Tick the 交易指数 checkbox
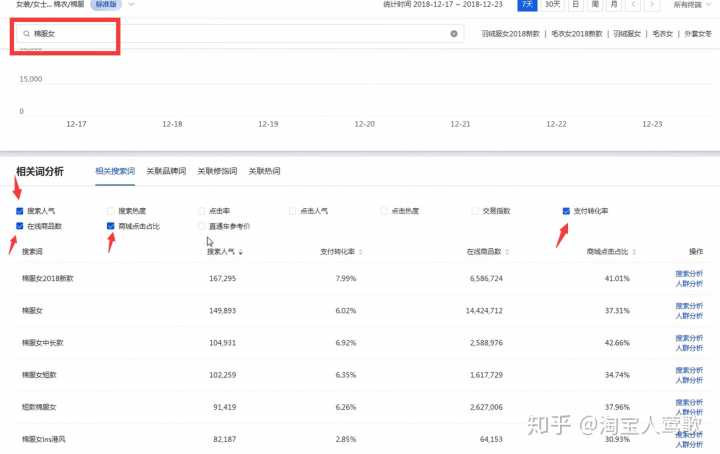This screenshot has width=720, height=454. click(x=476, y=211)
